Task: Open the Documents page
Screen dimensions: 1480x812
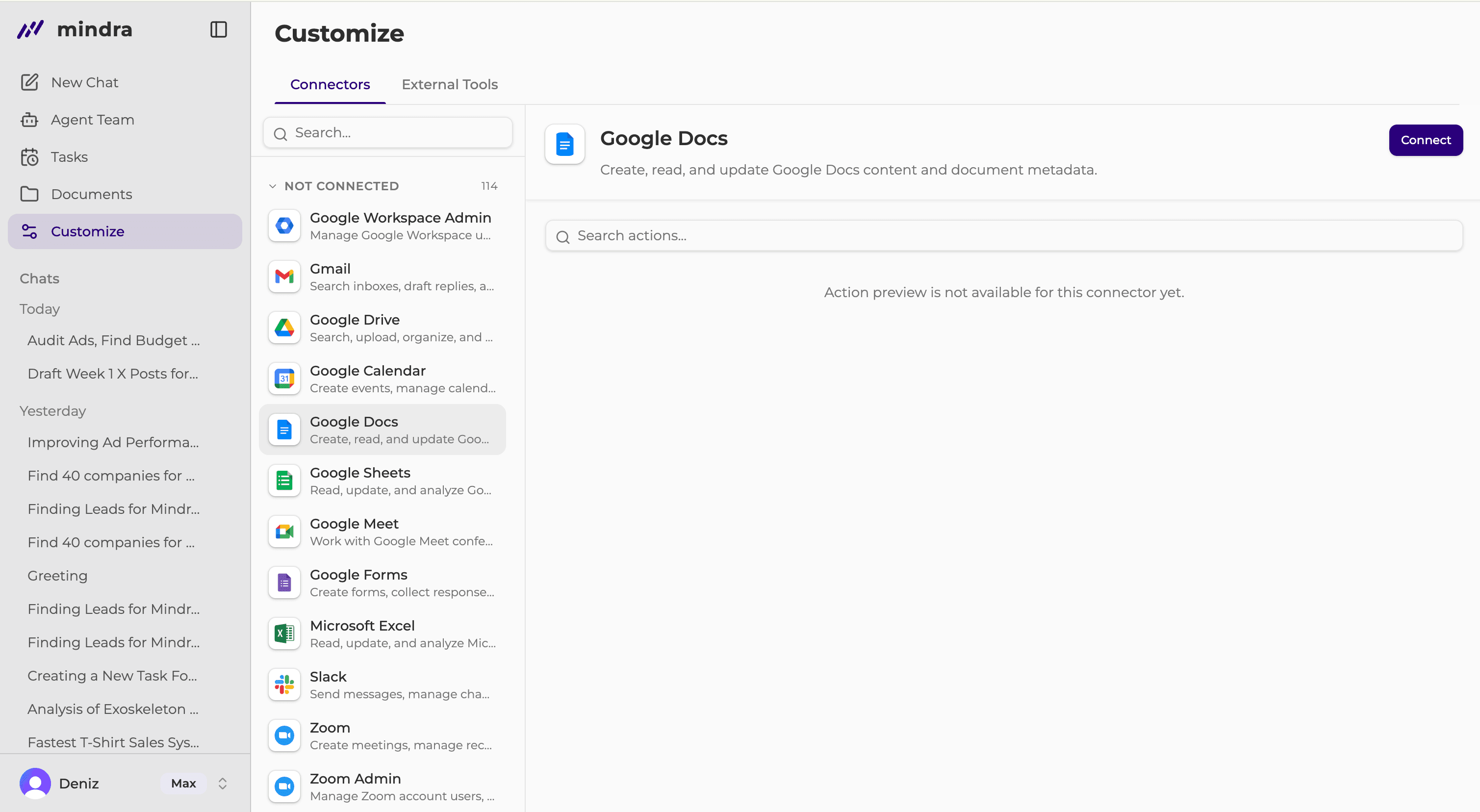Action: click(x=125, y=194)
